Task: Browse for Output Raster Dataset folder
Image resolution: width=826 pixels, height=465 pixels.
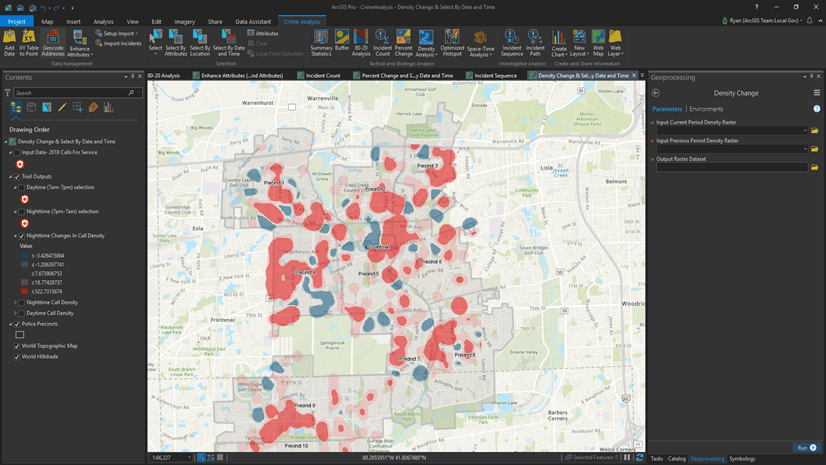Action: click(x=815, y=167)
